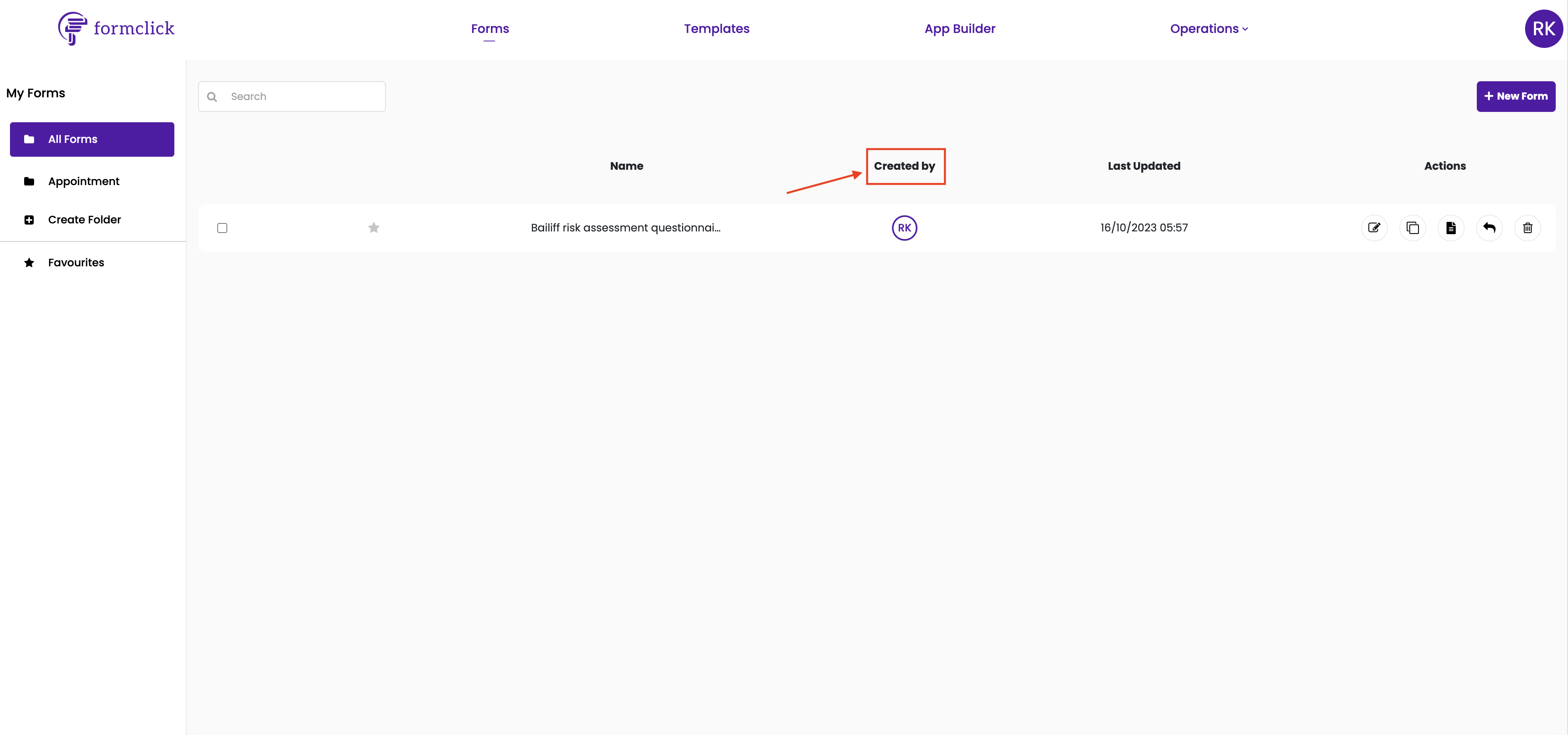Sort by Name column header
This screenshot has height=735, width=1568.
pos(627,166)
